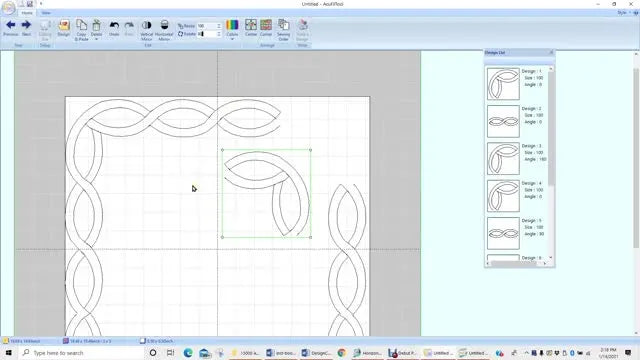640x360 pixels.
Task: Click the 'Angle : 180' text of Design 3
Action: click(x=535, y=159)
